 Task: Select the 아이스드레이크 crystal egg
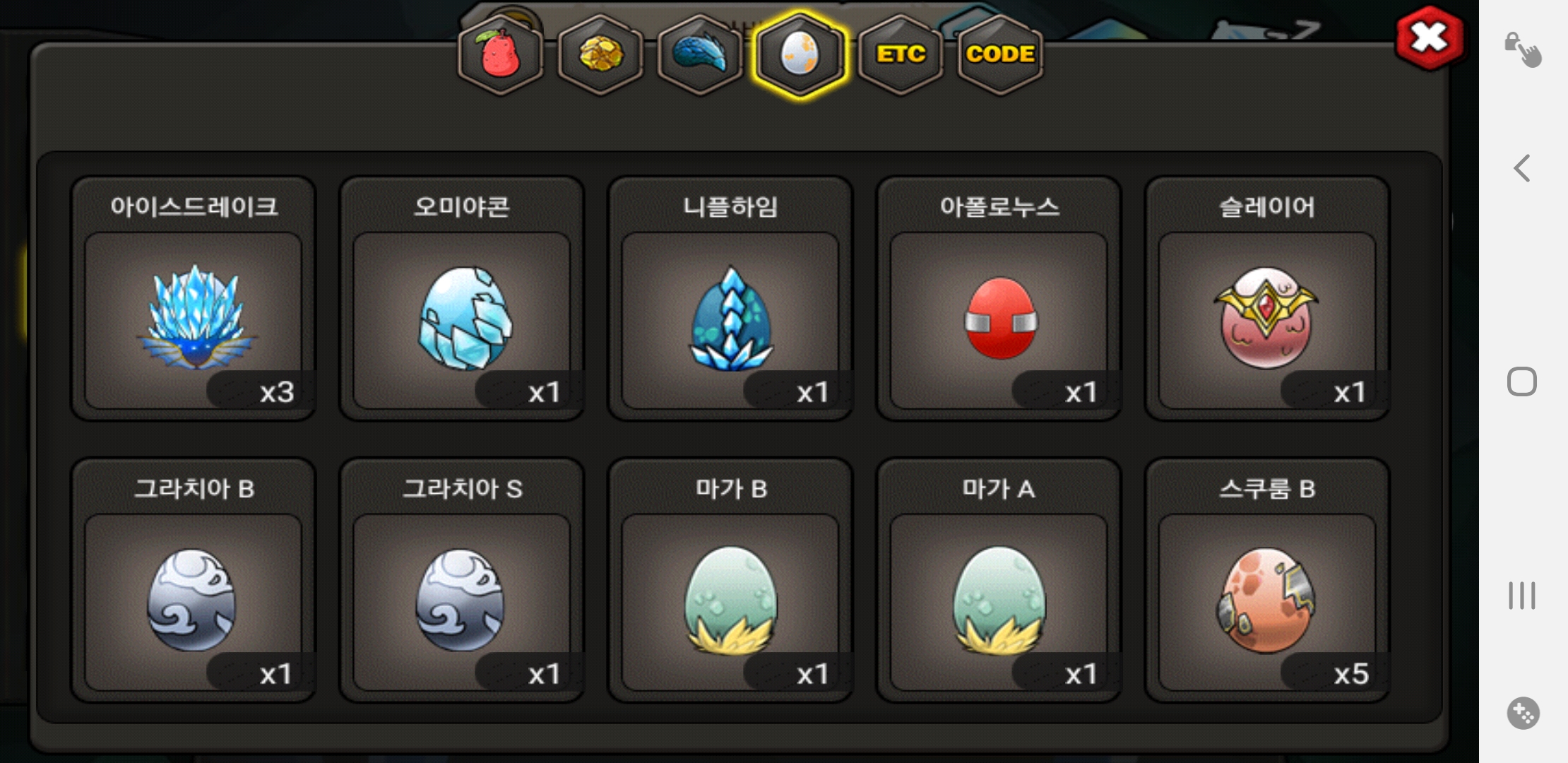point(193,298)
